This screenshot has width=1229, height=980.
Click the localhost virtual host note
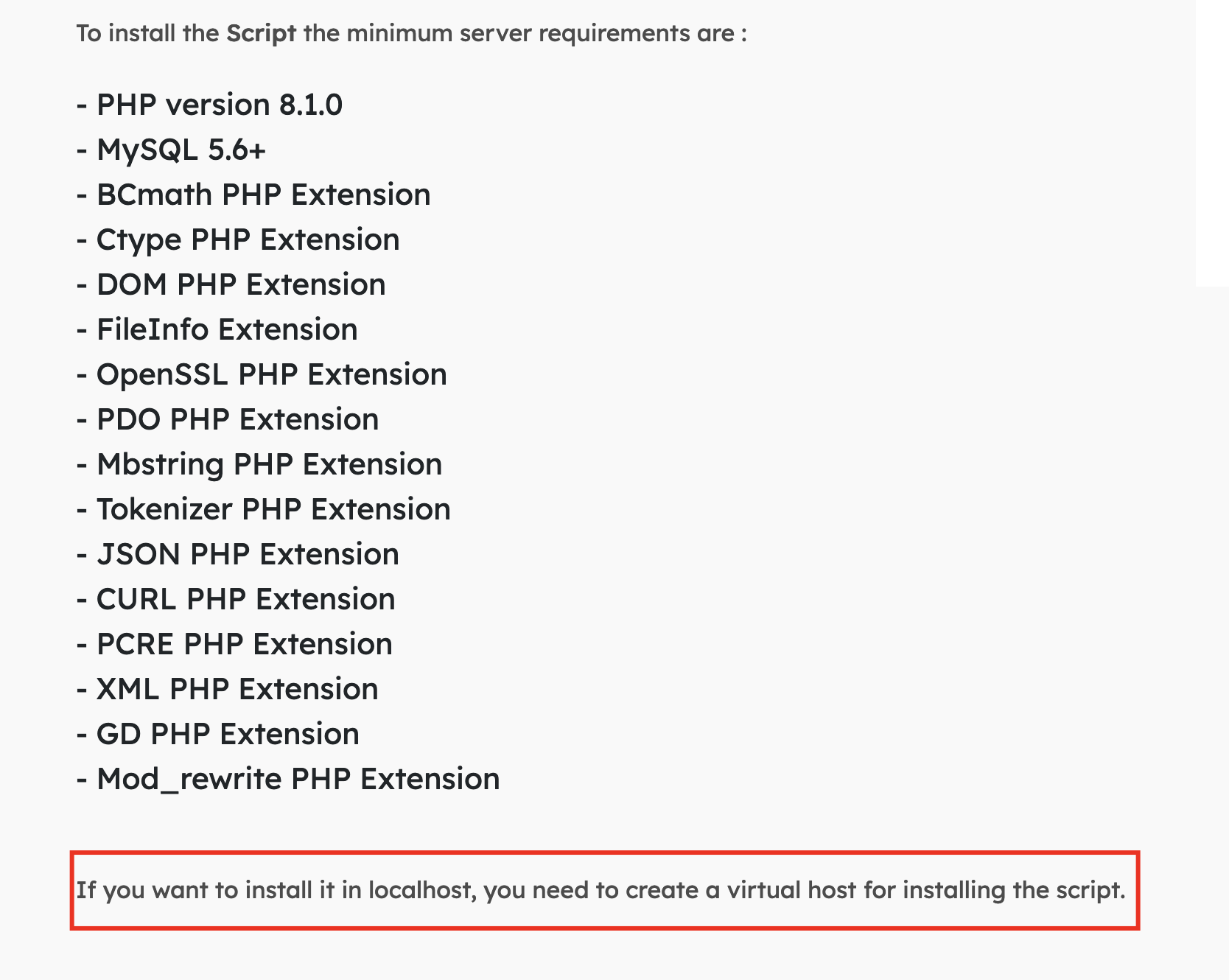tap(601, 890)
